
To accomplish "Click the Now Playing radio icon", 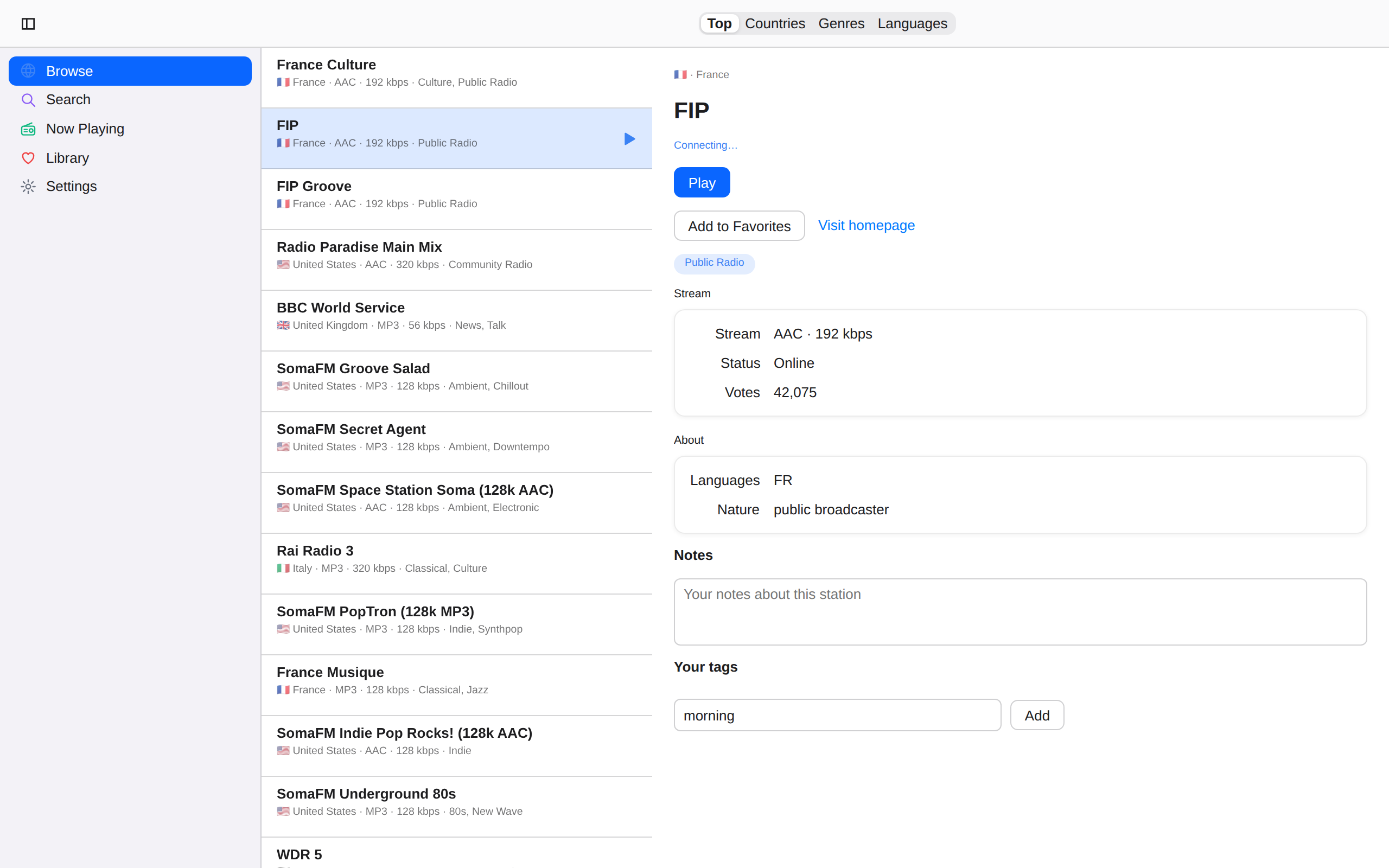I will (x=28, y=129).
